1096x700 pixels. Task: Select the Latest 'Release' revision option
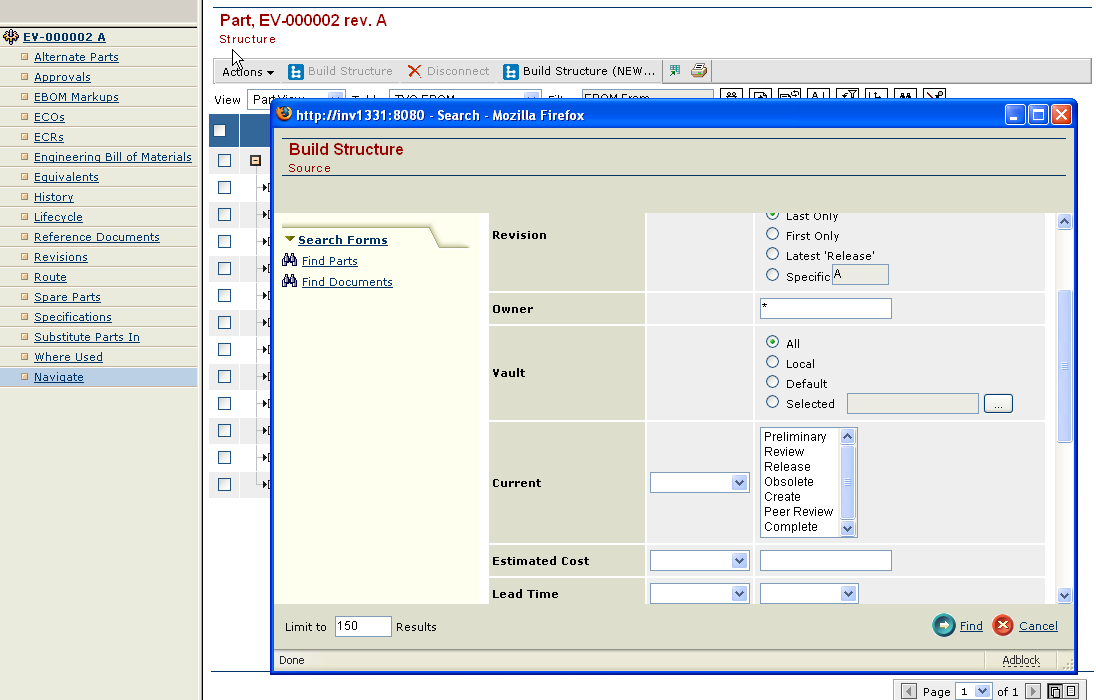click(x=772, y=255)
